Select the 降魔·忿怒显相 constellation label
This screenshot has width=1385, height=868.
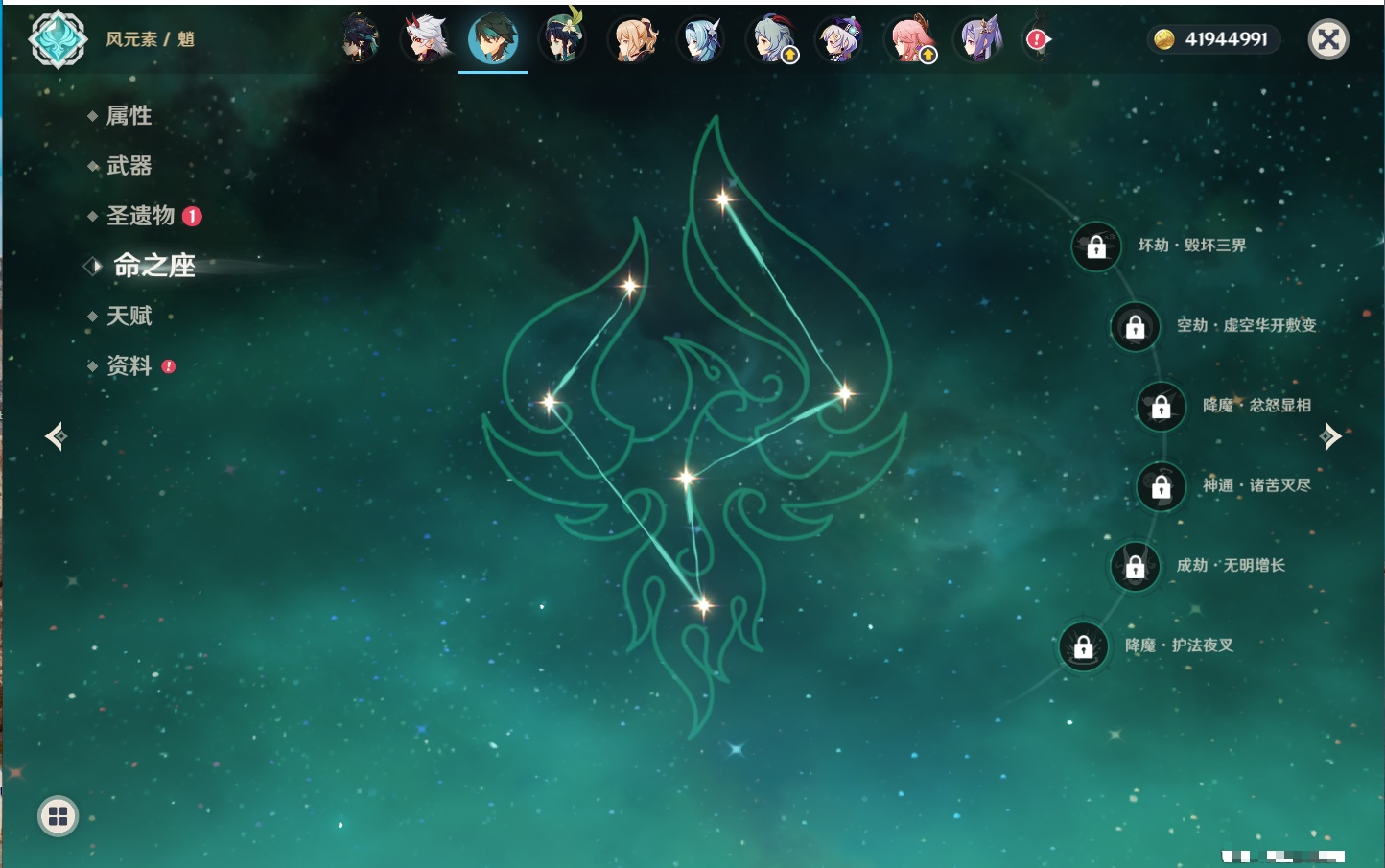(x=1257, y=406)
